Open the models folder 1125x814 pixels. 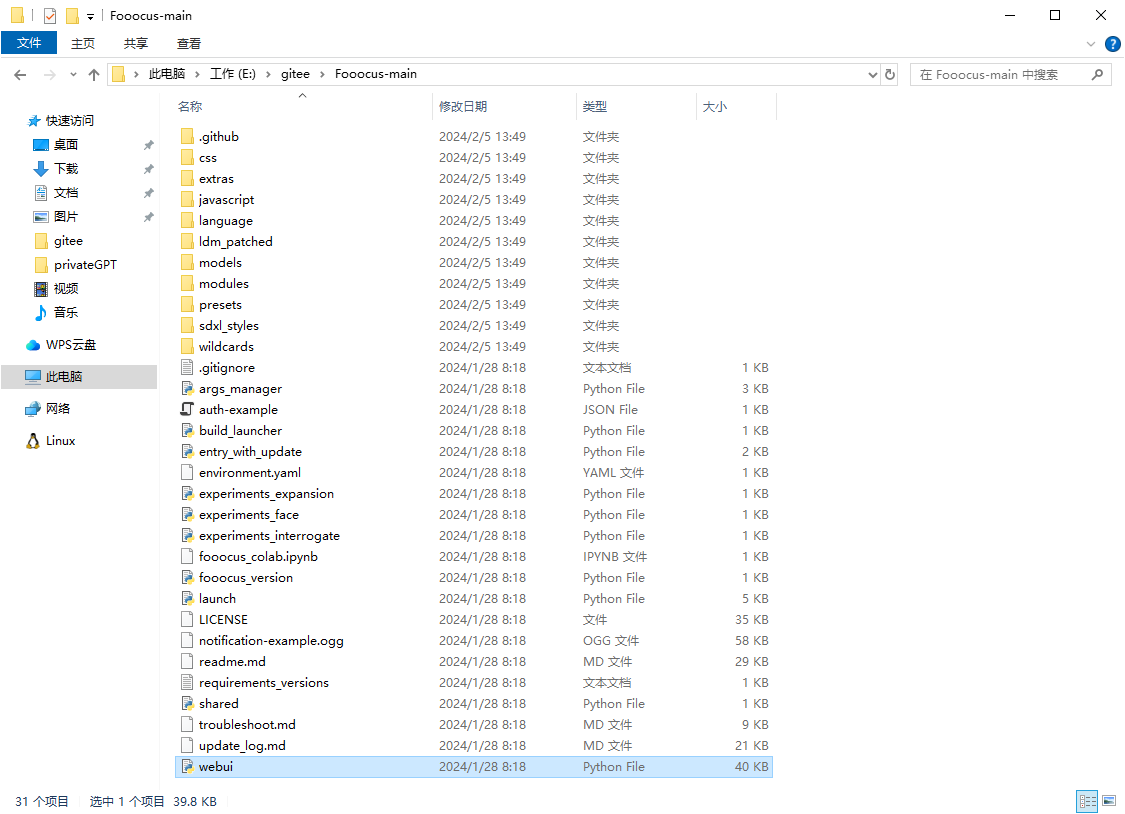tap(220, 262)
